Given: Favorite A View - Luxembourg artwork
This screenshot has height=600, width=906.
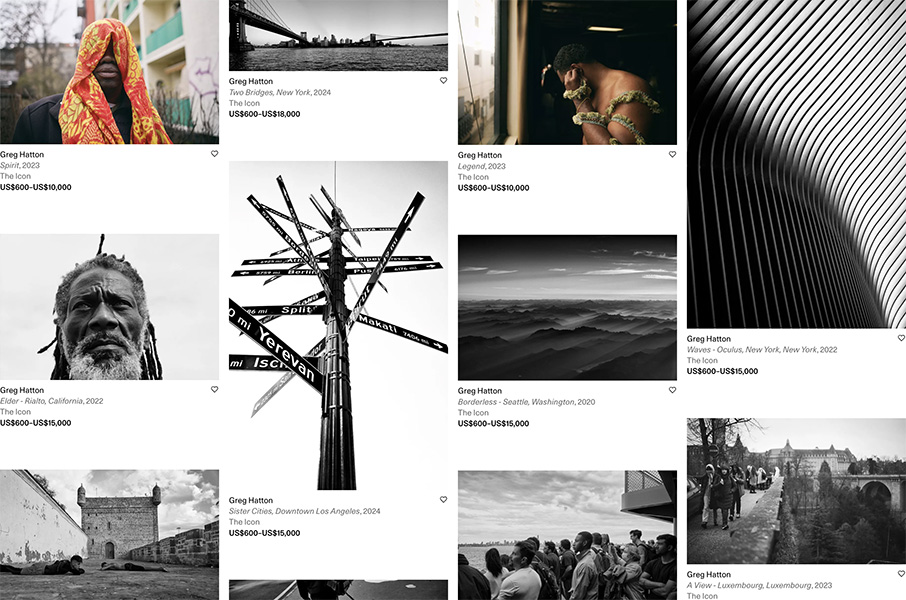Looking at the screenshot, I should point(901,574).
